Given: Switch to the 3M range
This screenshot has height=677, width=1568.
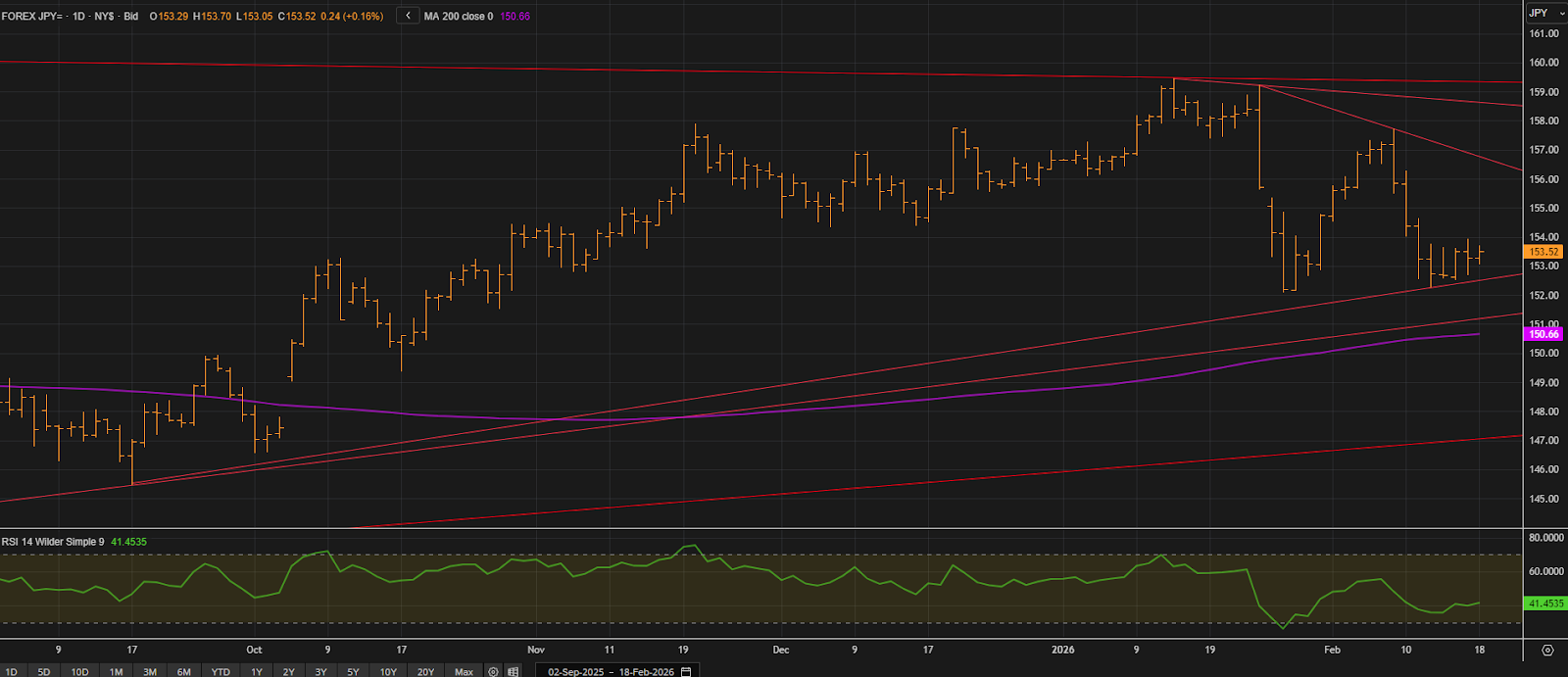Looking at the screenshot, I should click(150, 671).
